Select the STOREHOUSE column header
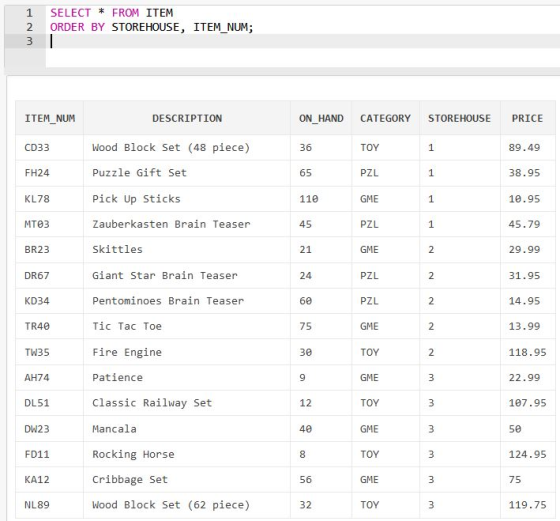Viewport: 560px width, 521px height. tap(460, 118)
